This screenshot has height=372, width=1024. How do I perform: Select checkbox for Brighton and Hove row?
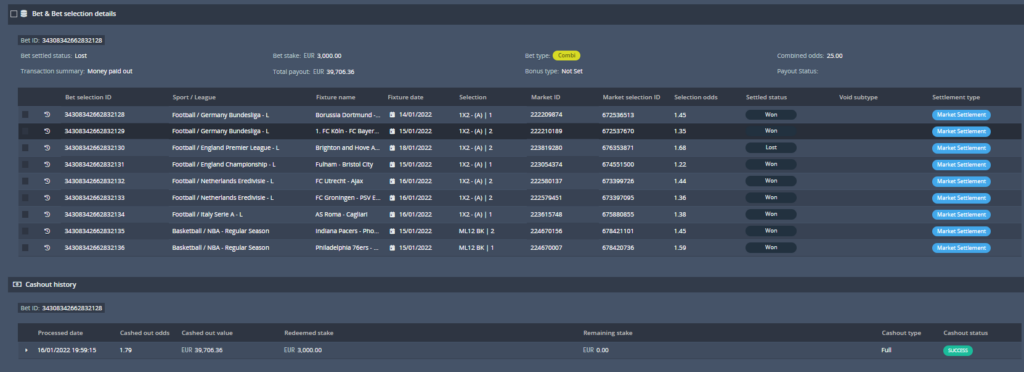pyautogui.click(x=25, y=147)
